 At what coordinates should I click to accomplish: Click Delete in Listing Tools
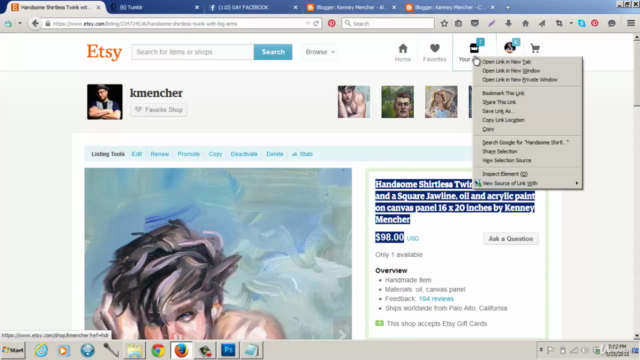(x=275, y=154)
